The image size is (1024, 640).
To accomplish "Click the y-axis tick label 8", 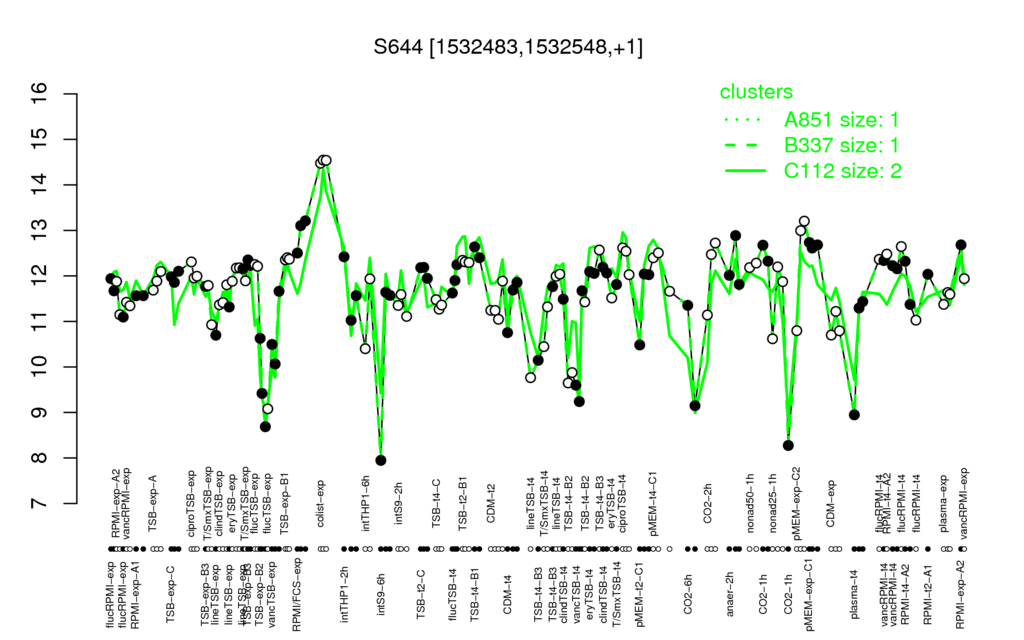I will pyautogui.click(x=40, y=458).
